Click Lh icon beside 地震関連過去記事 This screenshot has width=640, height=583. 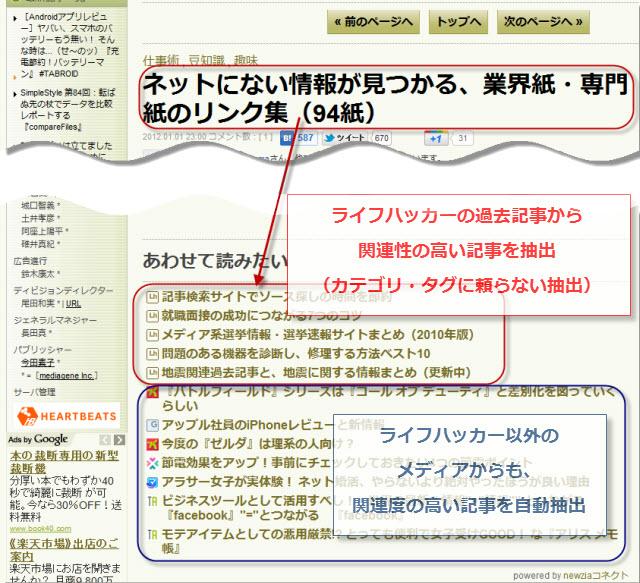click(x=152, y=372)
